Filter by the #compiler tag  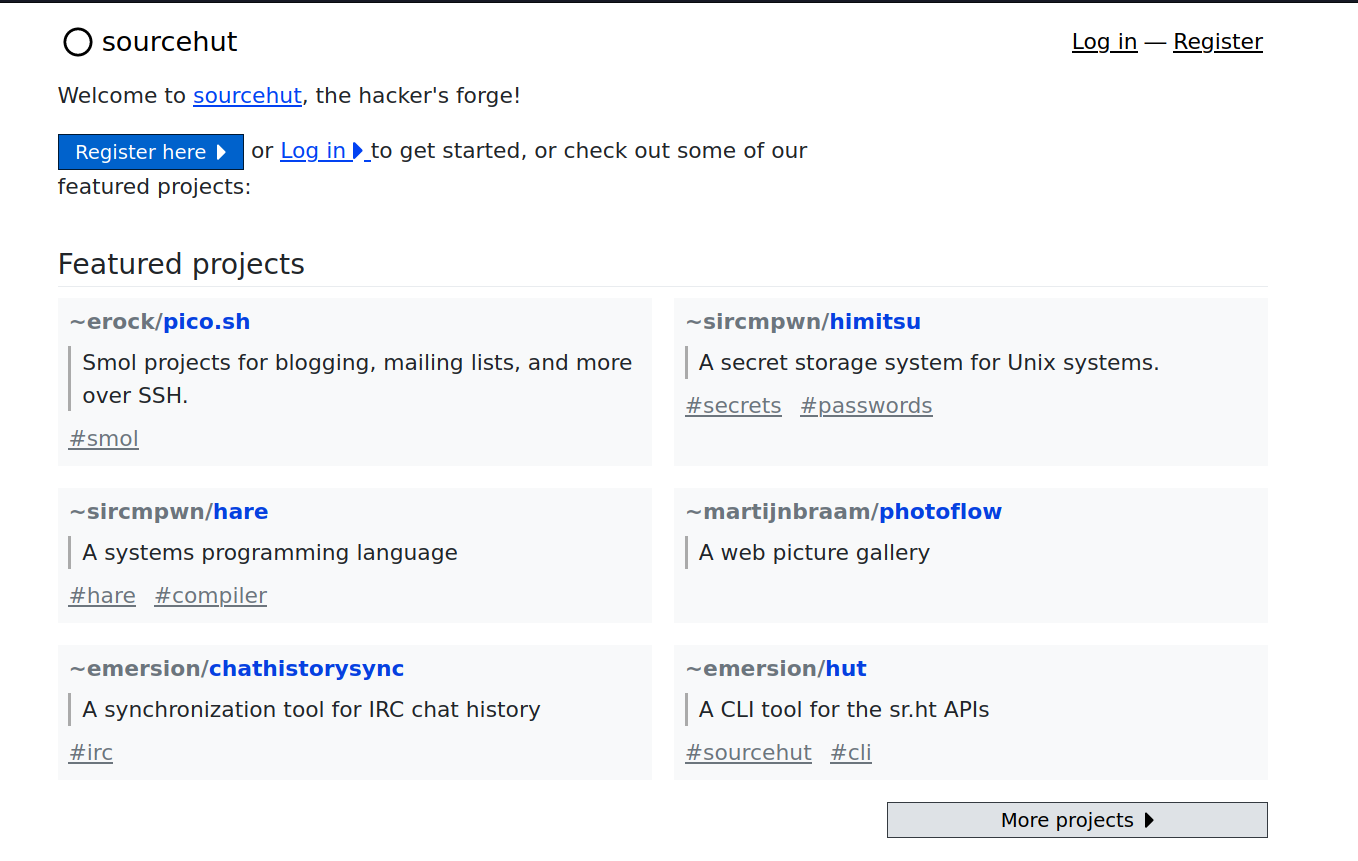click(x=211, y=596)
